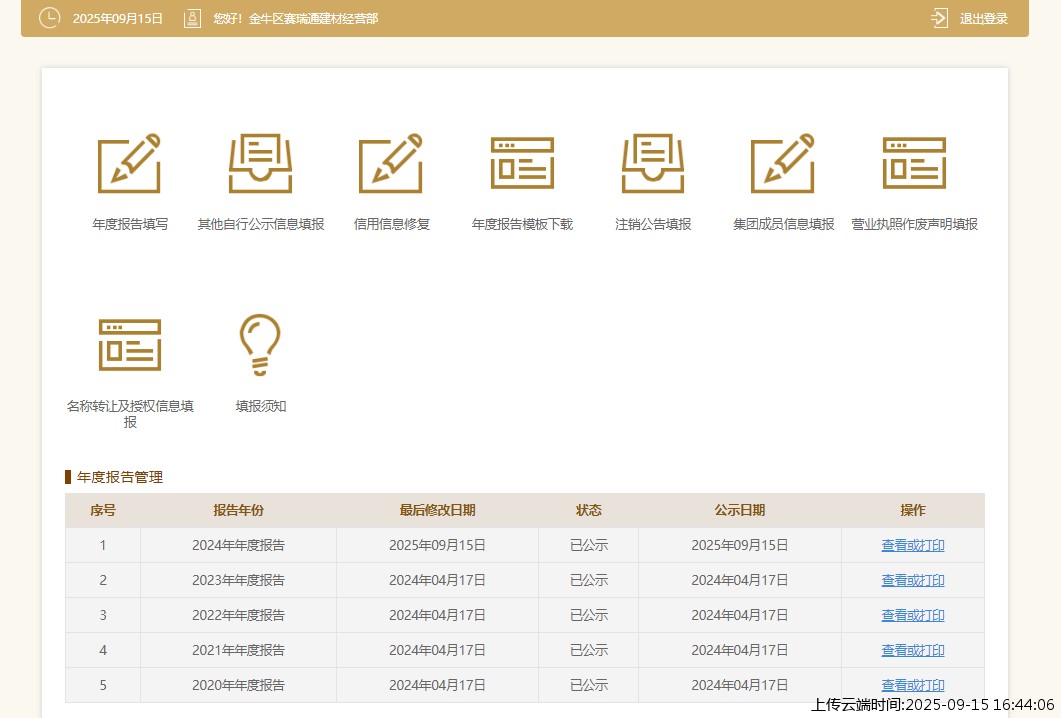
Task: Click the 年度报告填写 label
Action: point(130,224)
